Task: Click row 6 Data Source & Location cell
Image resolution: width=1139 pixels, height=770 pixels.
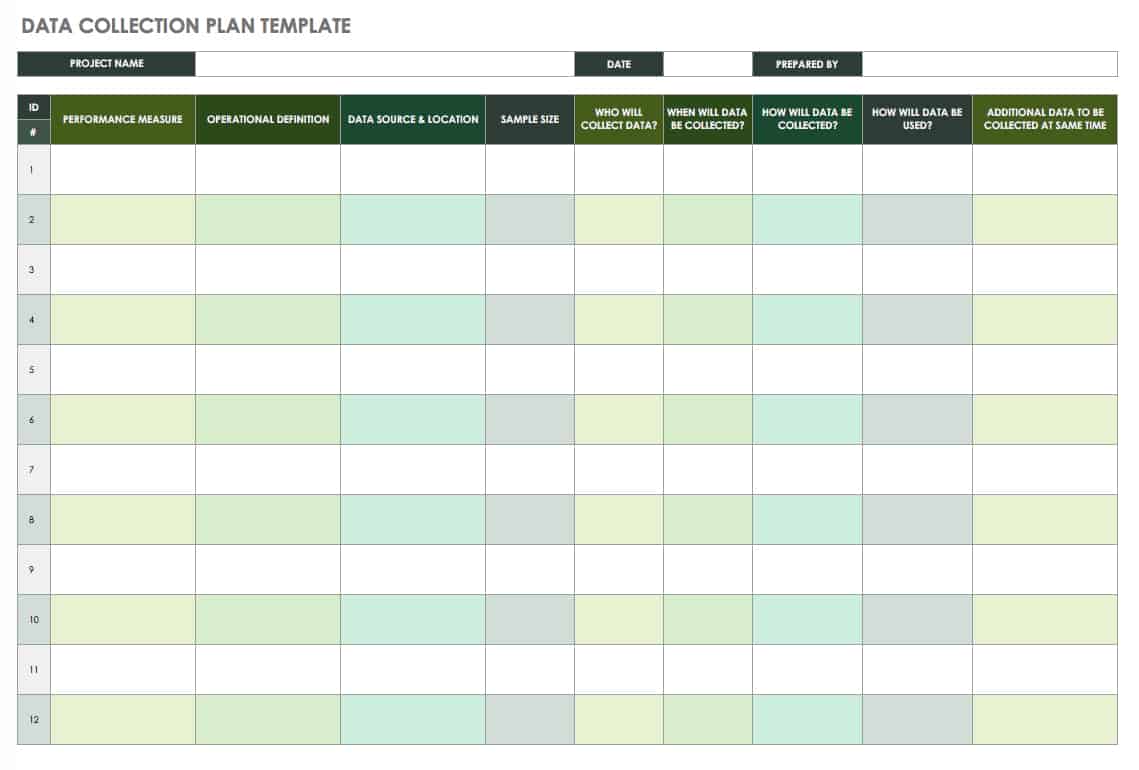Action: pyautogui.click(x=413, y=420)
